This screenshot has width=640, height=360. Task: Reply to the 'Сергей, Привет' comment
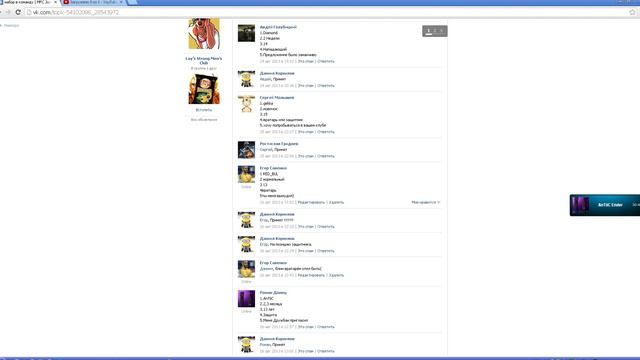coord(326,156)
